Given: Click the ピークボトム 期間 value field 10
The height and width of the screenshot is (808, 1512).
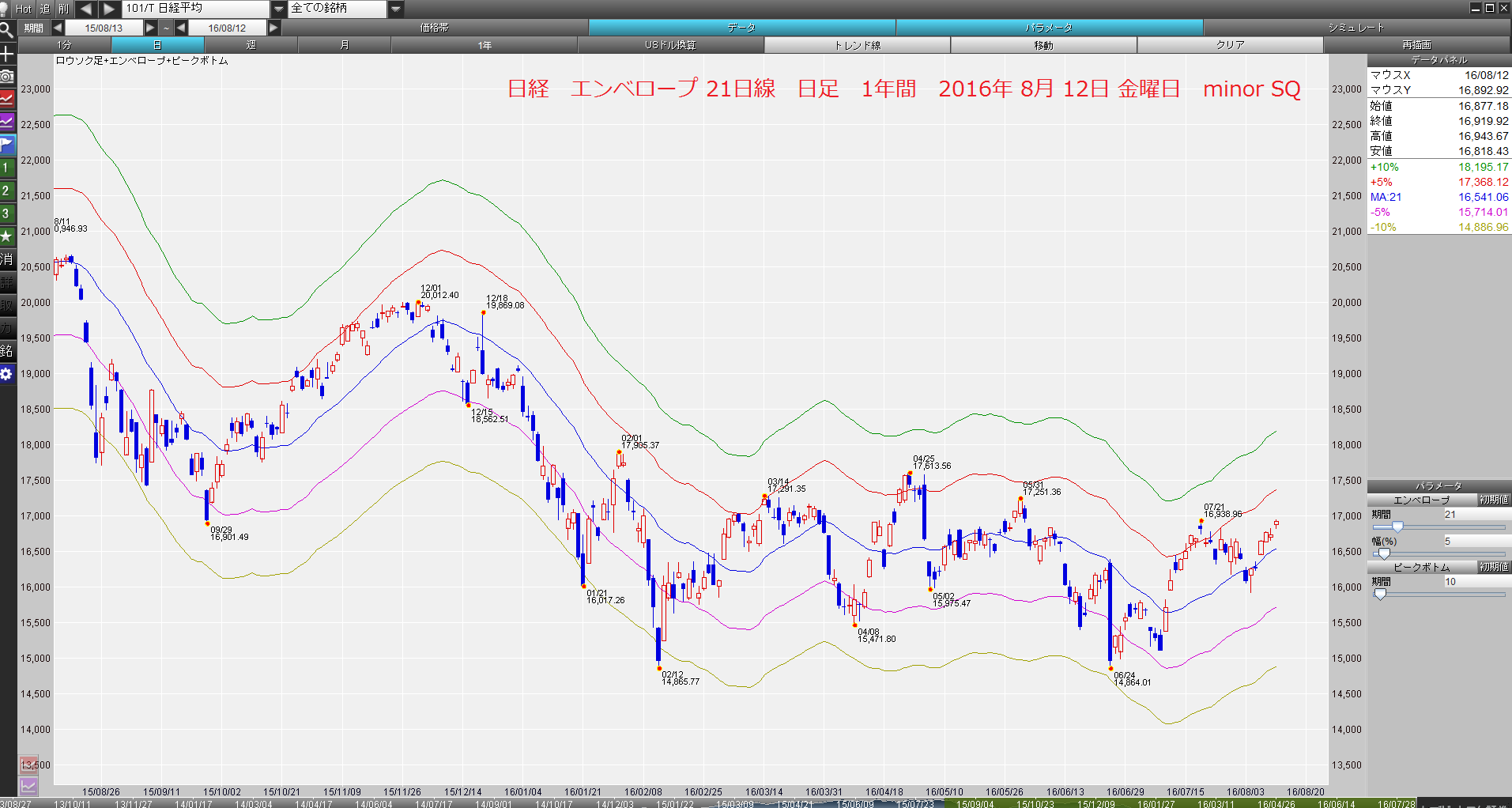Looking at the screenshot, I should point(1476,582).
